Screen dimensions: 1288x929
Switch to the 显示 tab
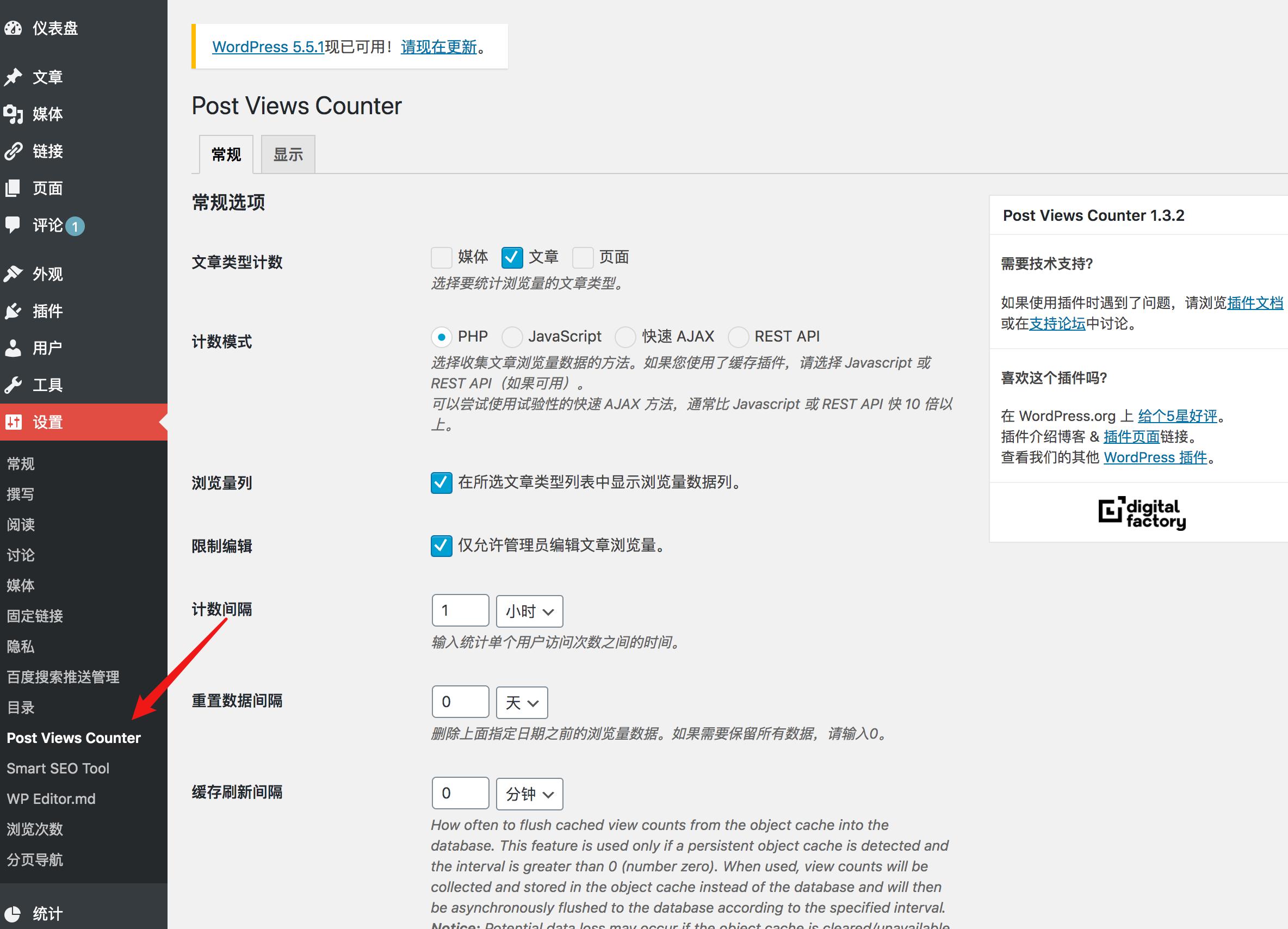tap(288, 154)
